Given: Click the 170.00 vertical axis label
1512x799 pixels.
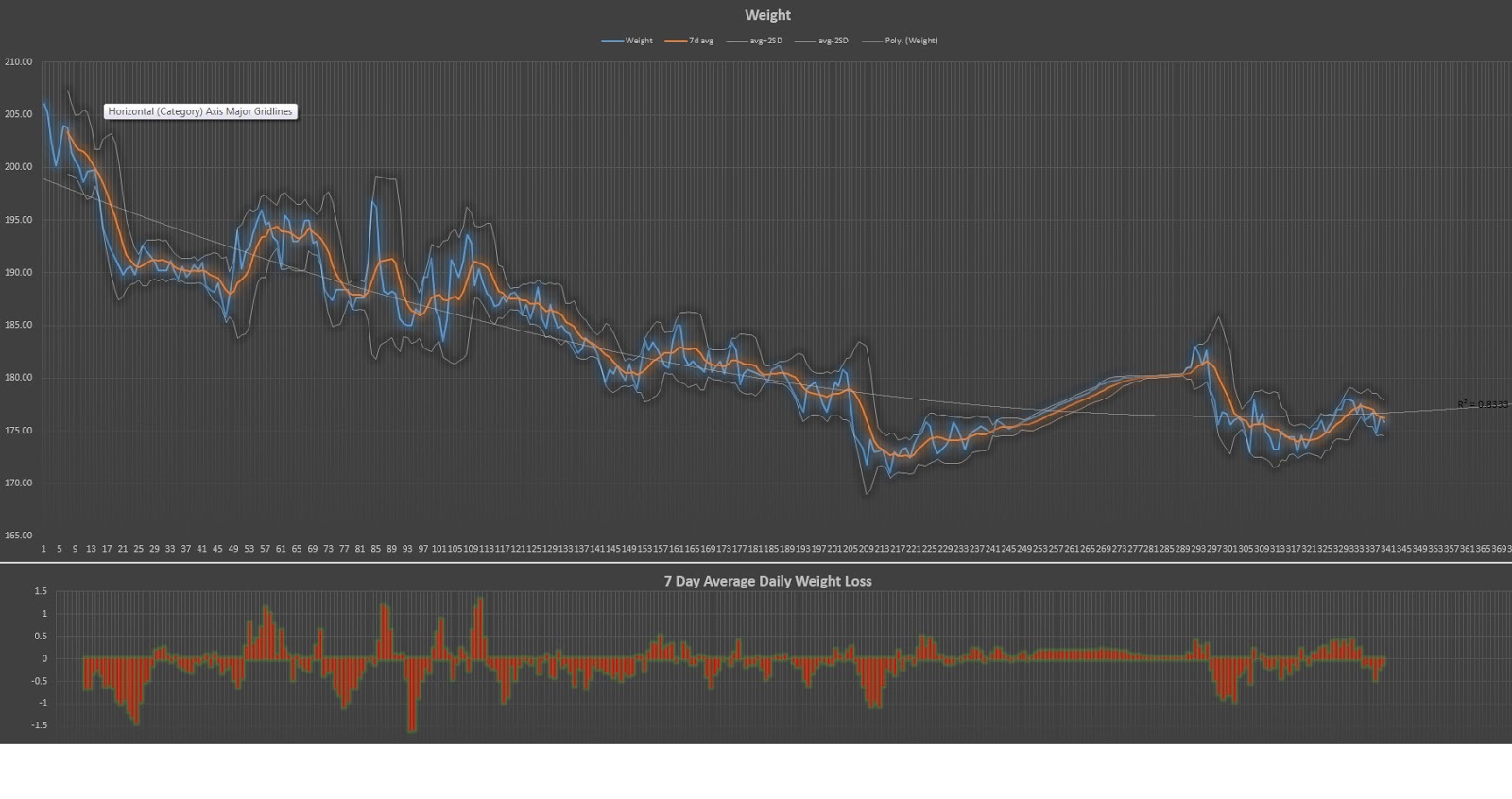Looking at the screenshot, I should 19,483.
